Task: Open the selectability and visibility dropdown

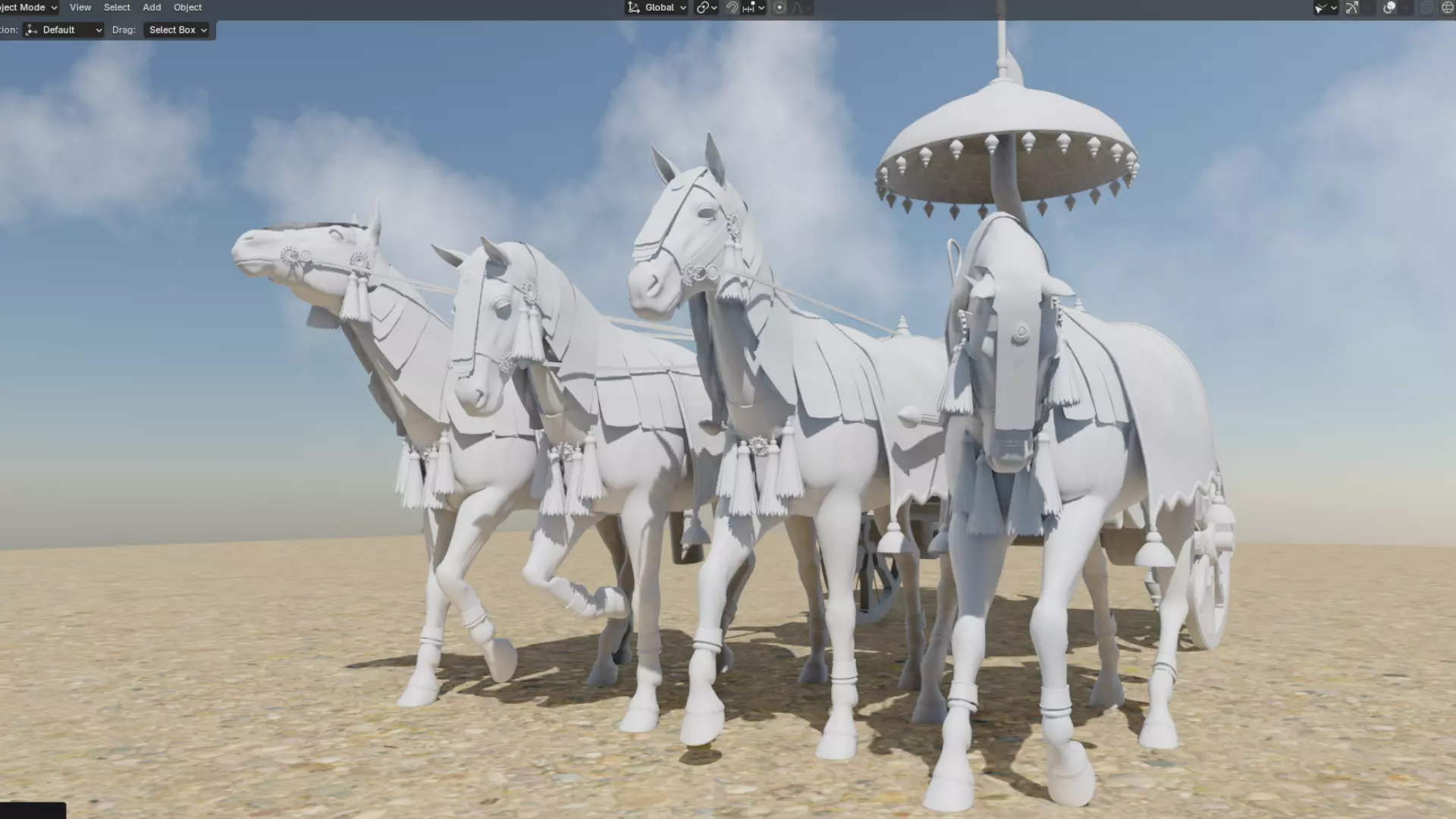Action: [x=1326, y=8]
